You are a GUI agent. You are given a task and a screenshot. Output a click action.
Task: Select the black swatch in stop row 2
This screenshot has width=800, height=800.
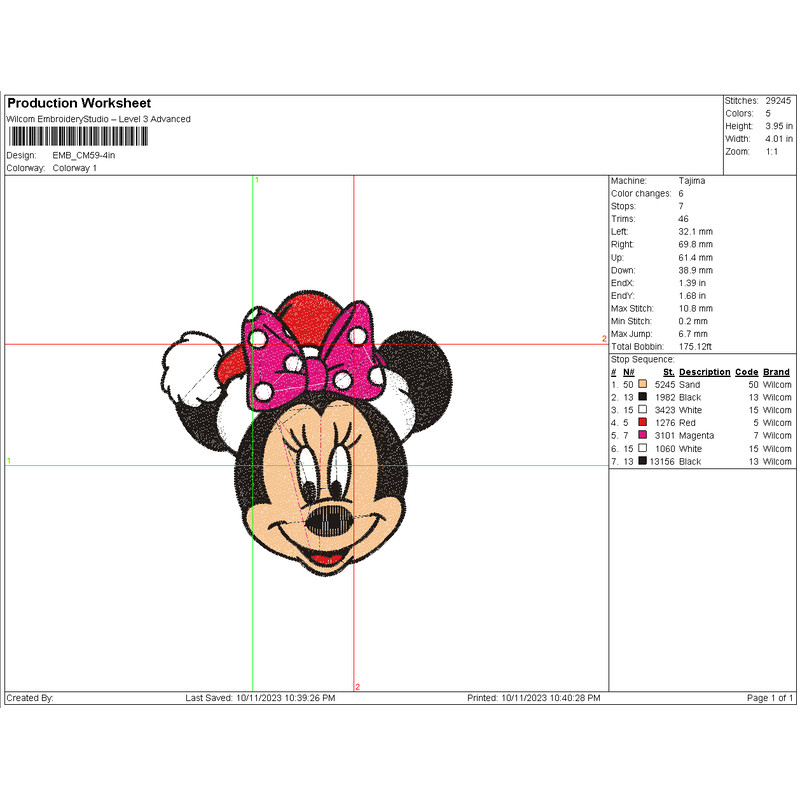click(x=642, y=397)
